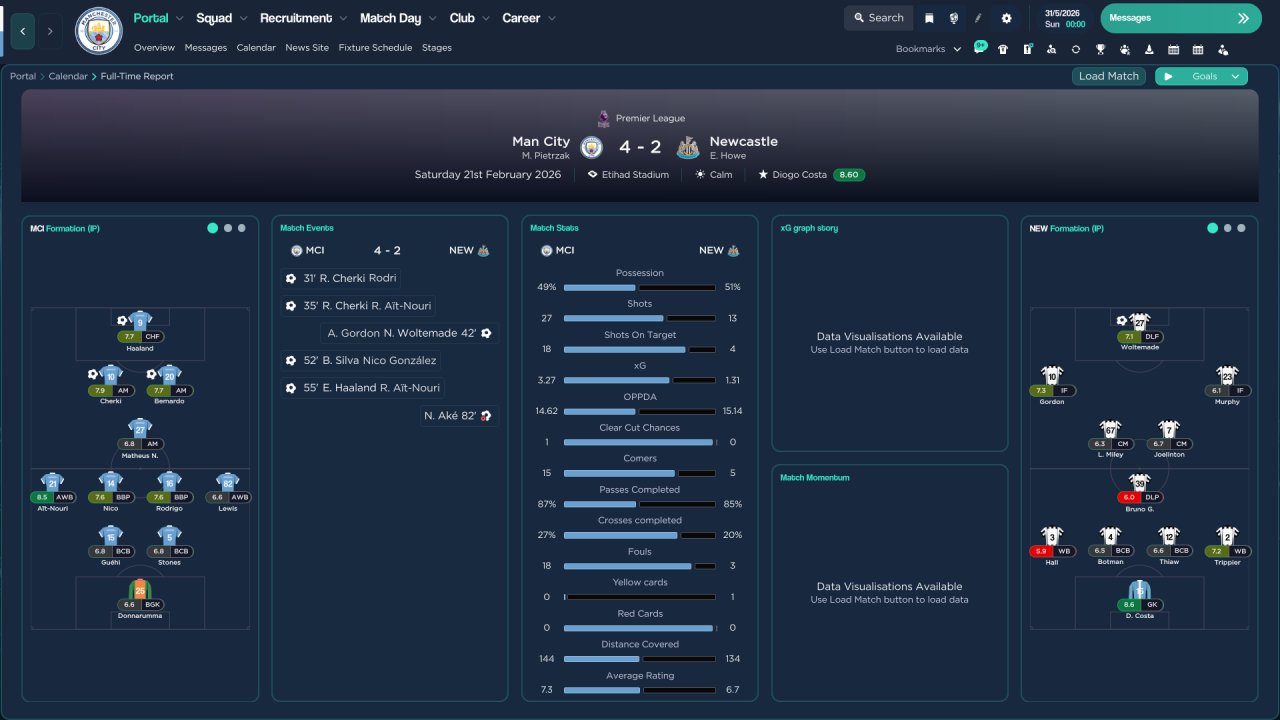Screen dimensions: 1280x720
Task: Click the stadium icon beside Etihad Stadium
Action: click(x=593, y=174)
